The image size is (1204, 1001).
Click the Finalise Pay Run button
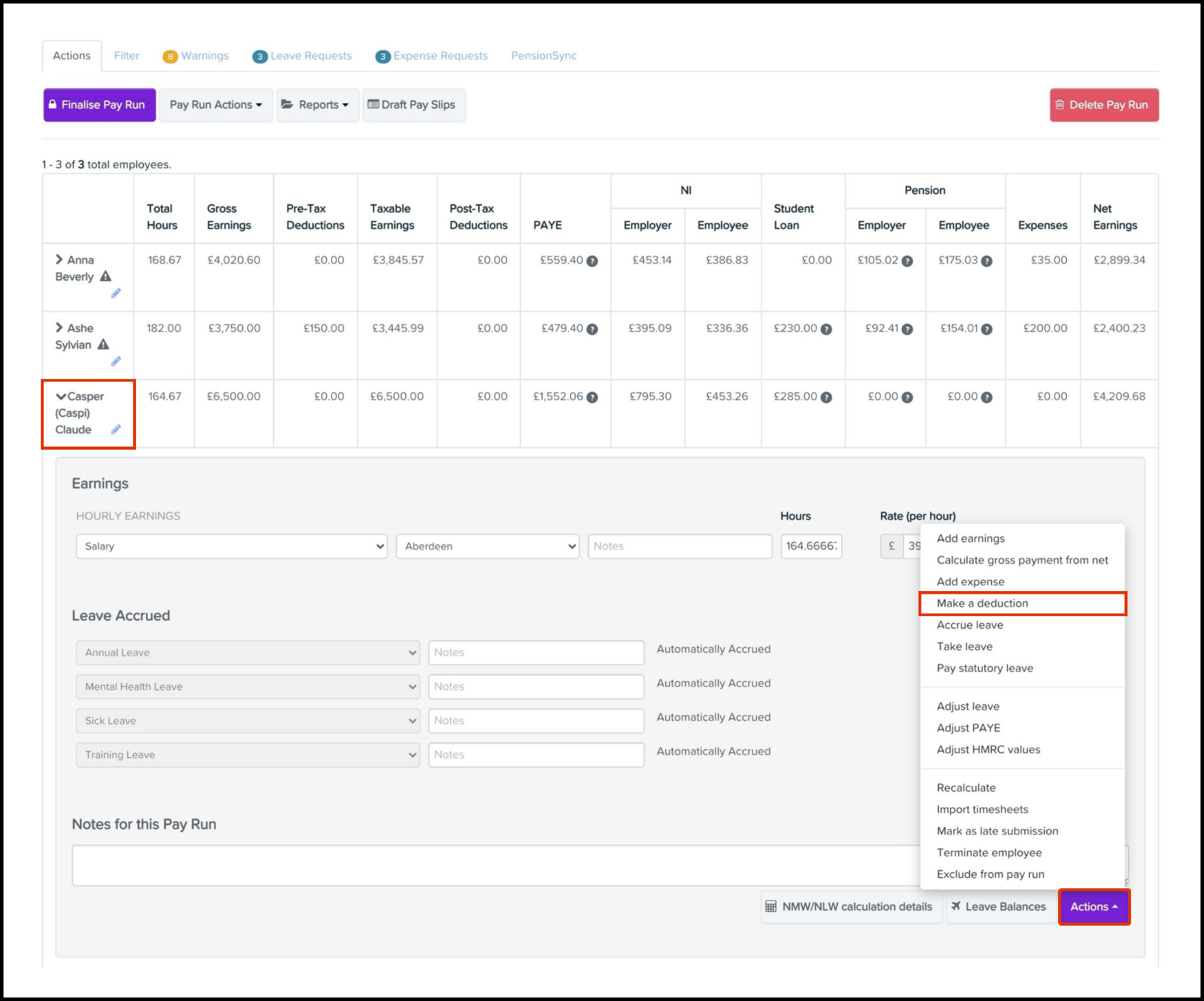[x=99, y=105]
